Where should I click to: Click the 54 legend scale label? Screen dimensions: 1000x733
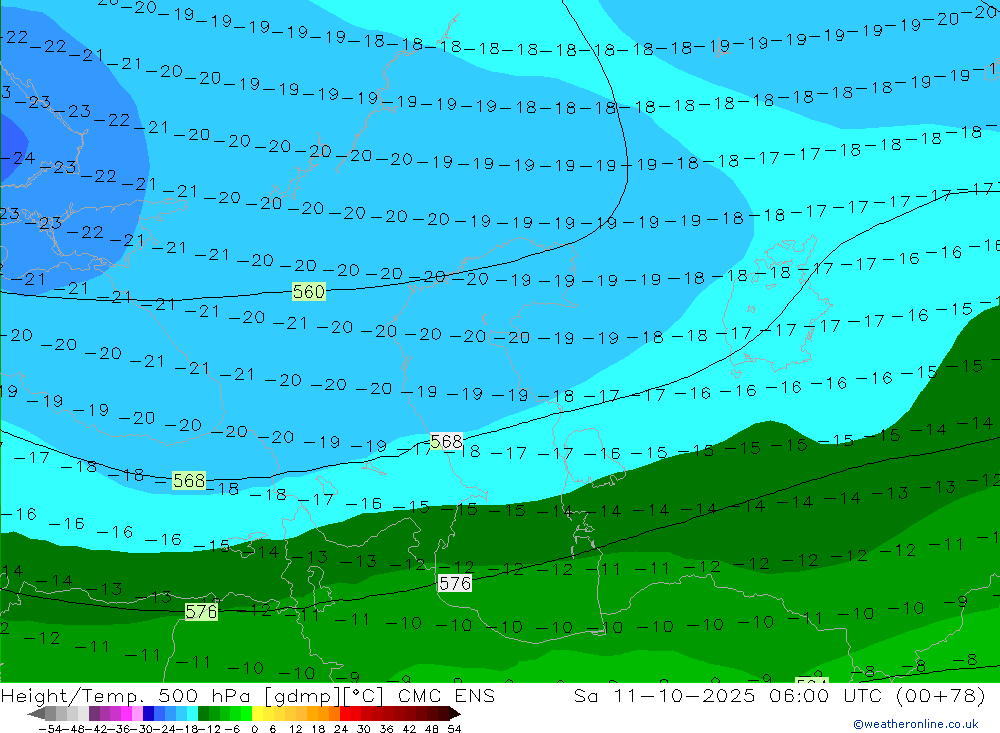click(x=454, y=729)
